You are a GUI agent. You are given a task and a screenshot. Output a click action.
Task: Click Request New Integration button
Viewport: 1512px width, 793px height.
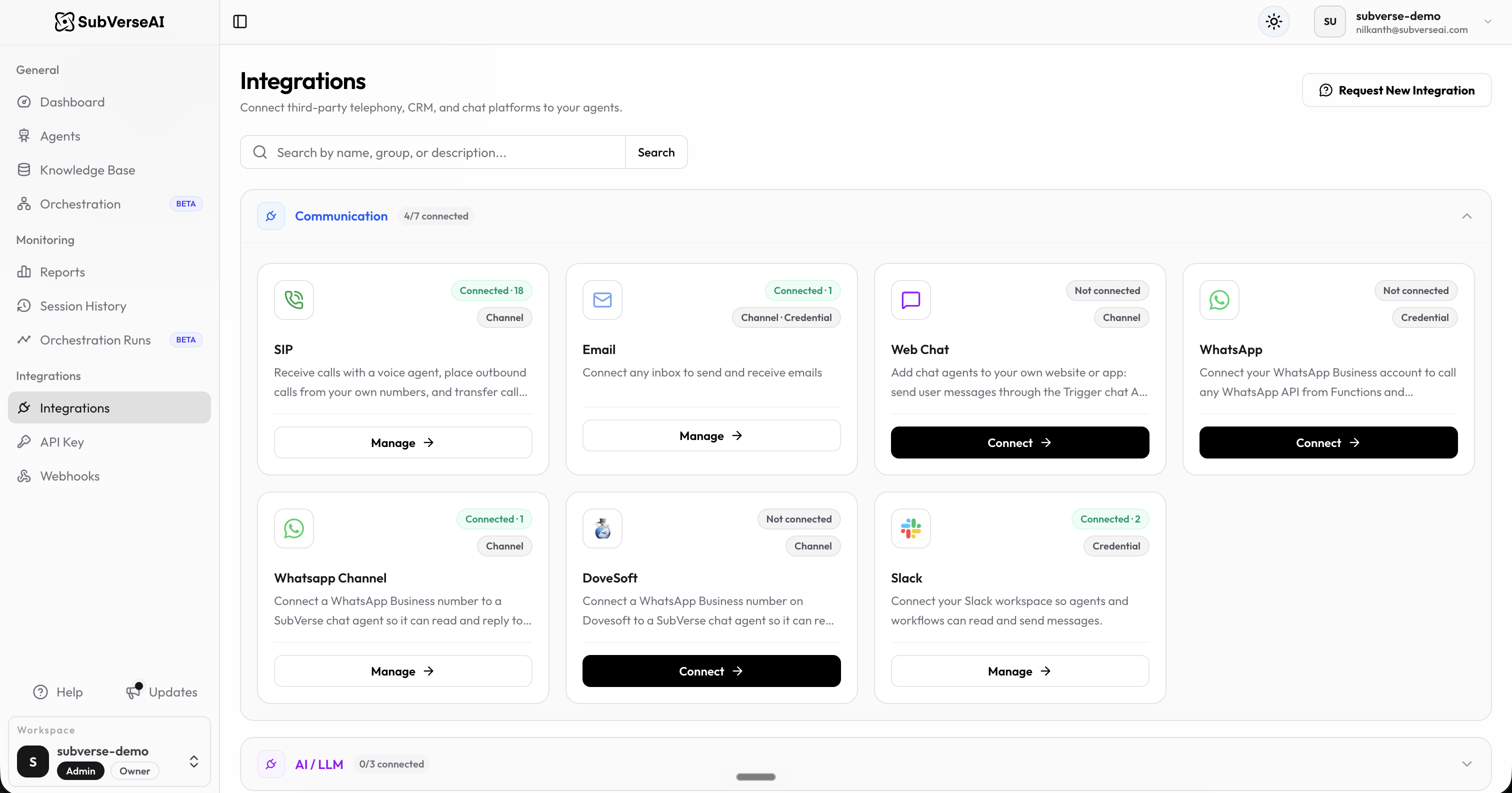(1396, 90)
